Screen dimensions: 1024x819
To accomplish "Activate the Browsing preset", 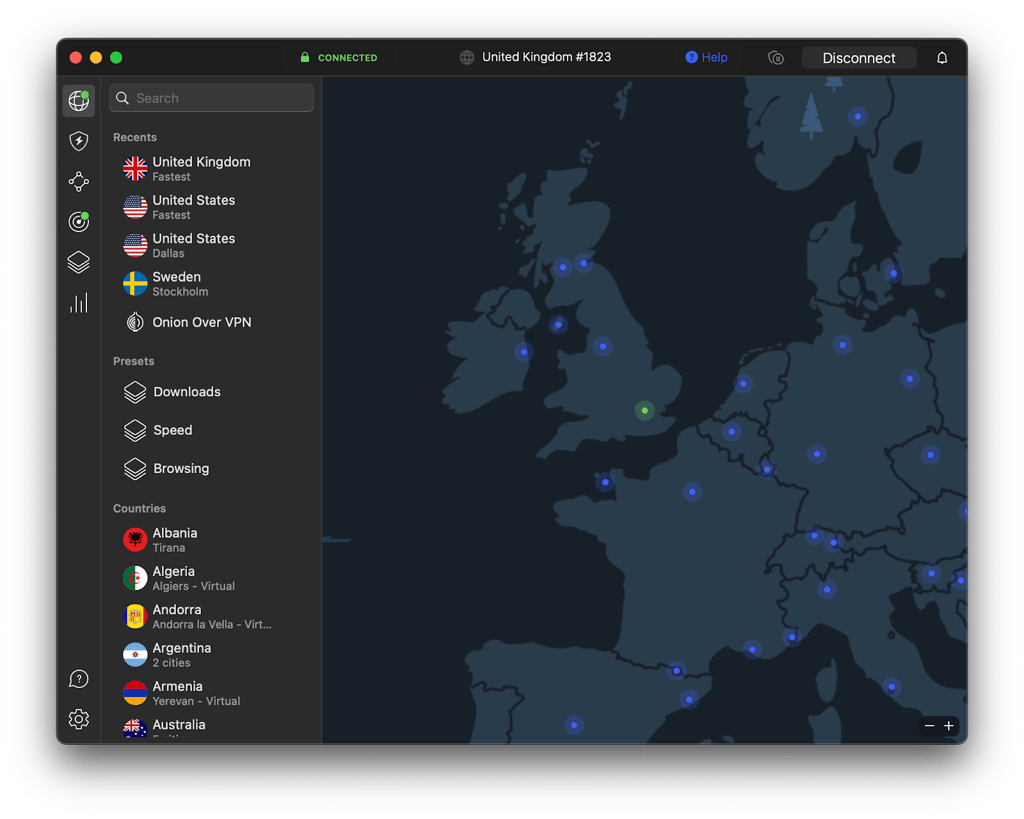I will pos(212,469).
